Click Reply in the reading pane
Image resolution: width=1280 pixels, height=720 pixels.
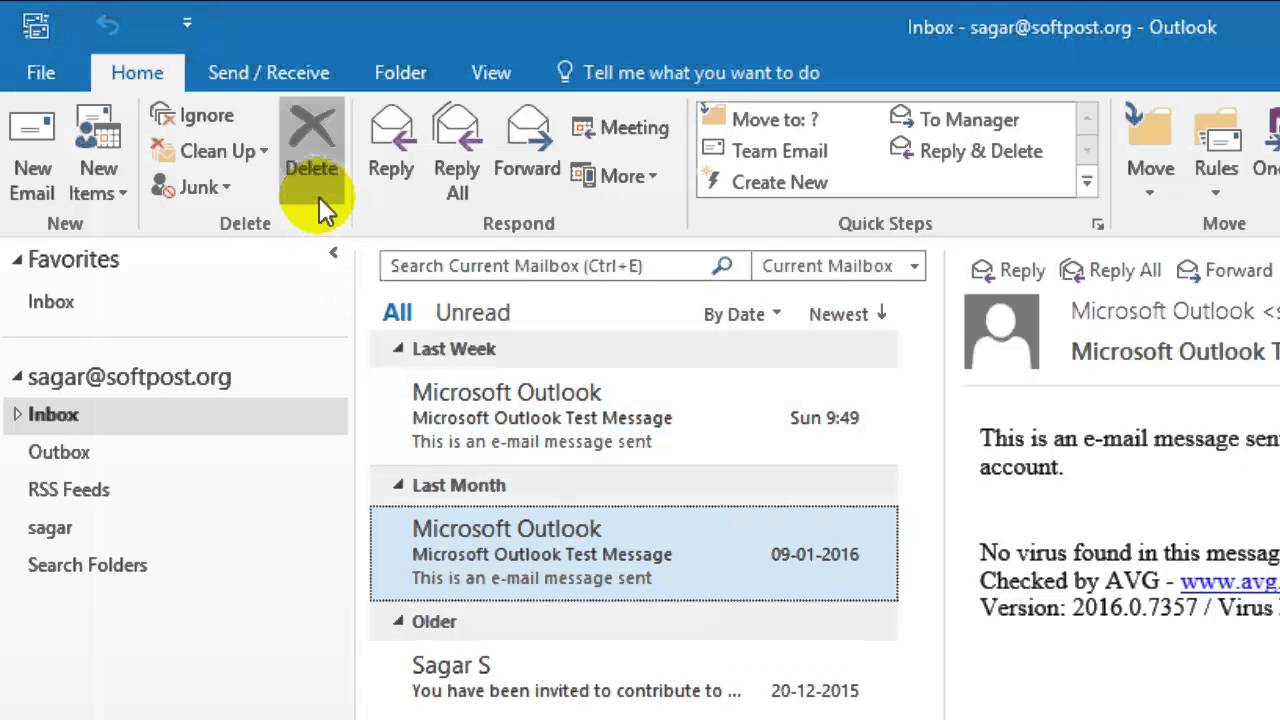pyautogui.click(x=1008, y=270)
